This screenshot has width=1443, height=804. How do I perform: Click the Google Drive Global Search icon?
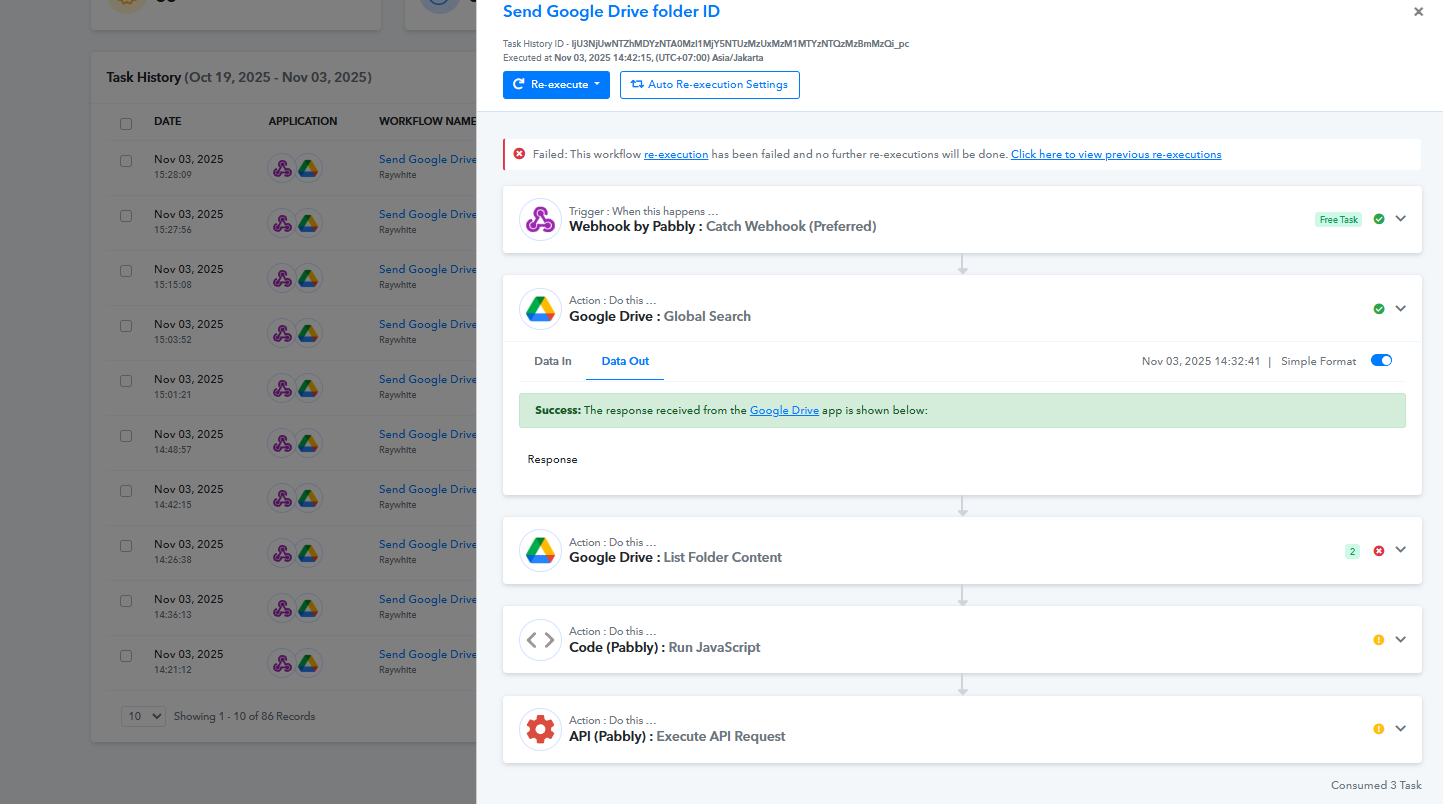point(540,309)
